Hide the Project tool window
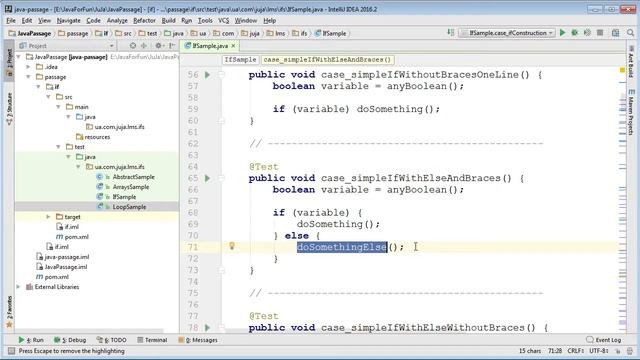The image size is (640, 360). pyautogui.click(x=172, y=46)
